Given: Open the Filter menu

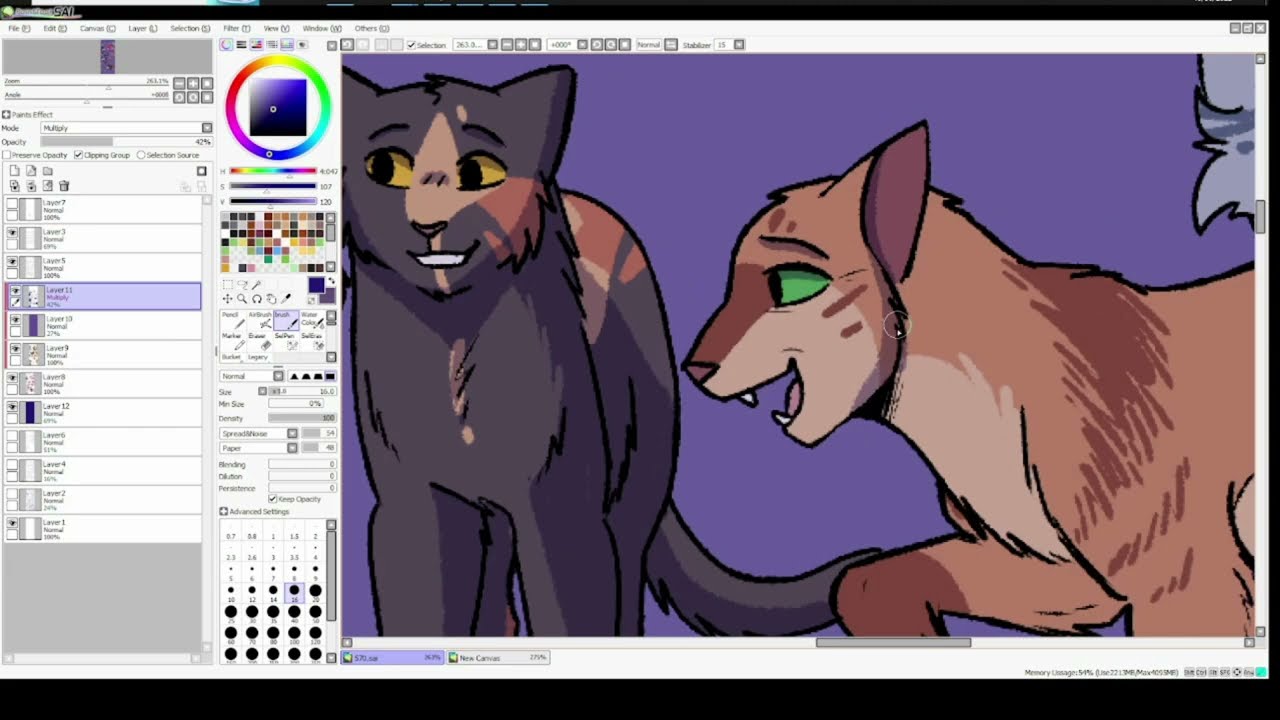Looking at the screenshot, I should 237,28.
